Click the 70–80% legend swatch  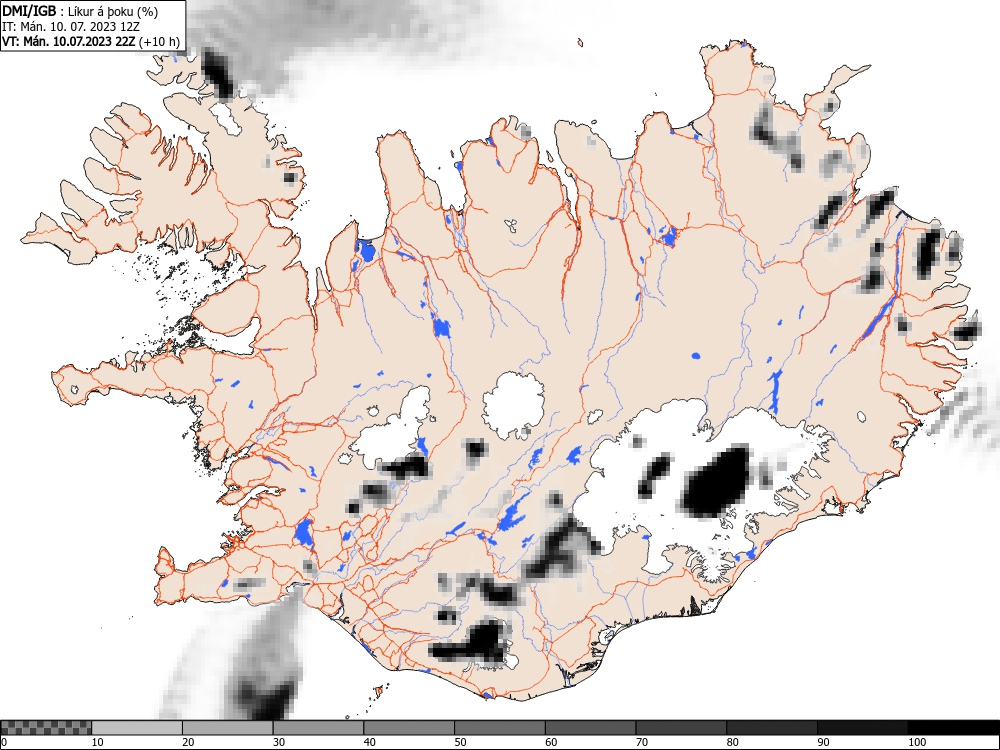(680, 728)
